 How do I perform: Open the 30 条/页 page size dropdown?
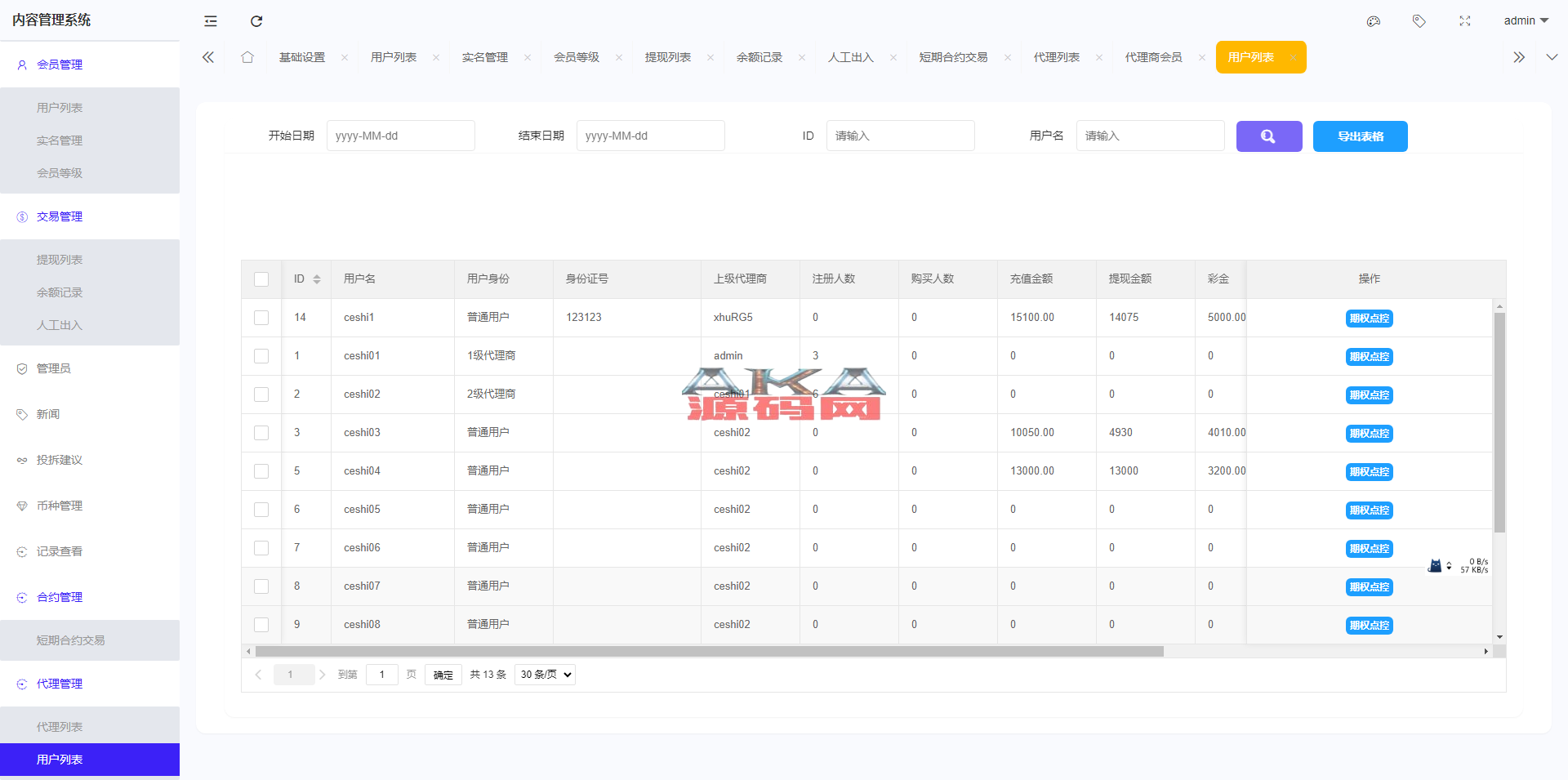pyautogui.click(x=545, y=675)
